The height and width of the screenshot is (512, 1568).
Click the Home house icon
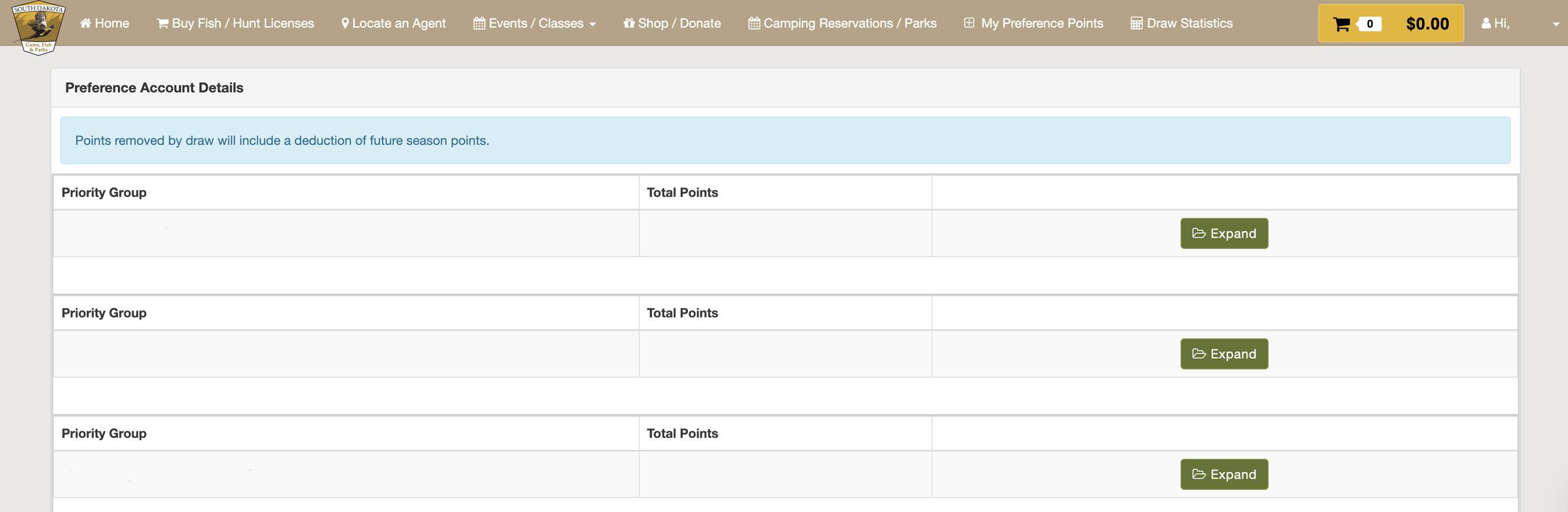click(x=86, y=24)
